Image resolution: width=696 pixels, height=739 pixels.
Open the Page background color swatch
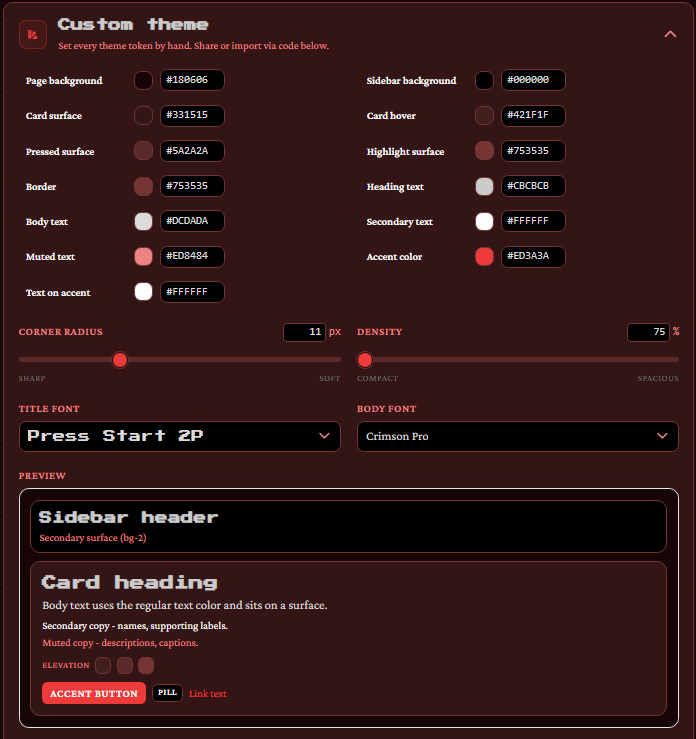tap(143, 80)
